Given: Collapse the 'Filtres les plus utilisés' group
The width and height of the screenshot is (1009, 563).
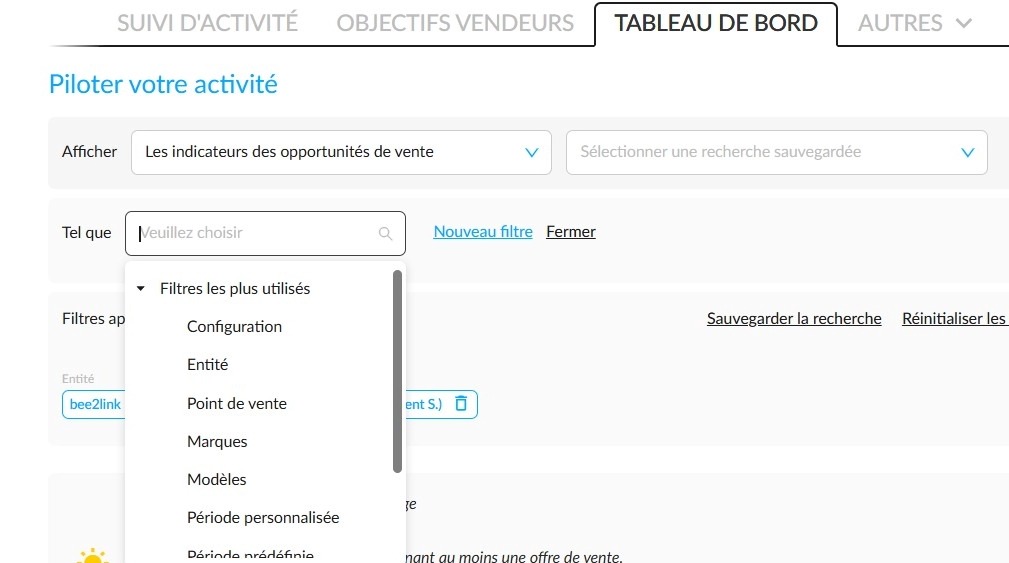Looking at the screenshot, I should coord(140,288).
